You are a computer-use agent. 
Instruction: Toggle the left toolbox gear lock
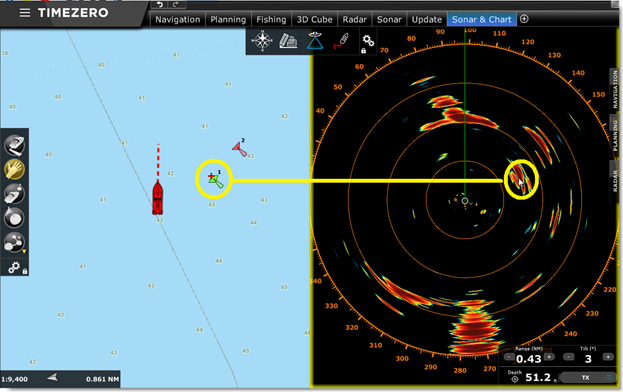[x=17, y=268]
